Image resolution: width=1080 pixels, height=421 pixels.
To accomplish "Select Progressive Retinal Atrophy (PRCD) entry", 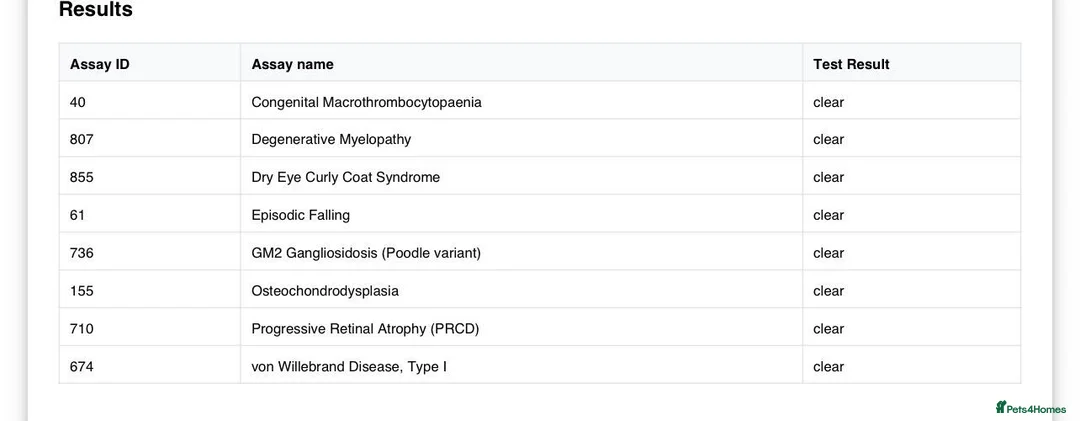I will [x=365, y=329].
